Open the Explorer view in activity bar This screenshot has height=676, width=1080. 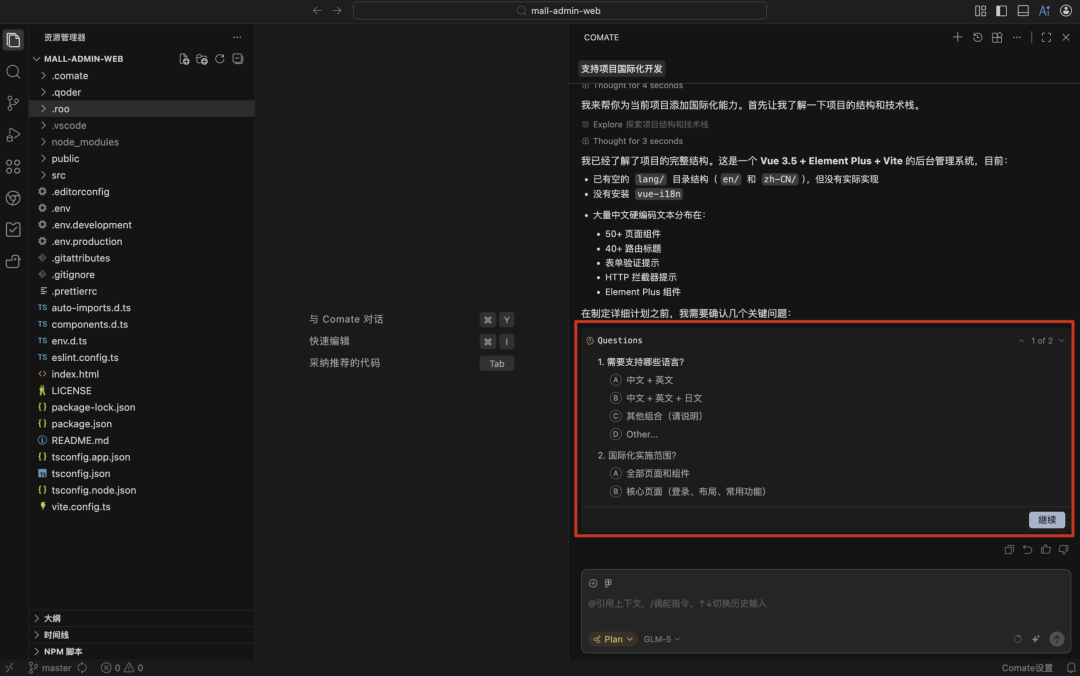tap(13, 40)
